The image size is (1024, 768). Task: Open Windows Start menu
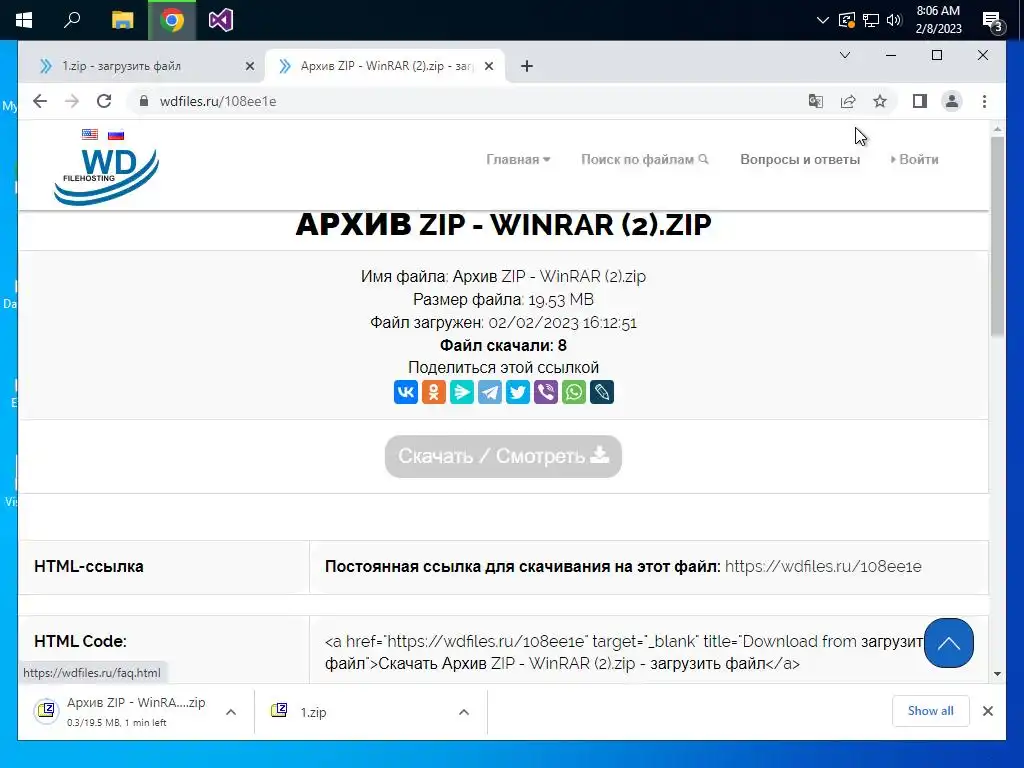[x=24, y=20]
